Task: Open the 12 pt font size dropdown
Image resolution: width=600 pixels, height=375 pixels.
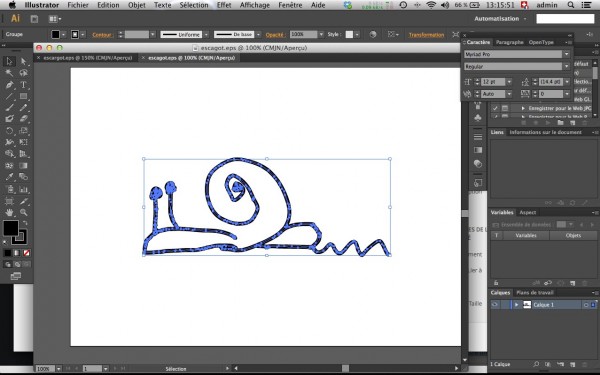Action: pyautogui.click(x=509, y=82)
